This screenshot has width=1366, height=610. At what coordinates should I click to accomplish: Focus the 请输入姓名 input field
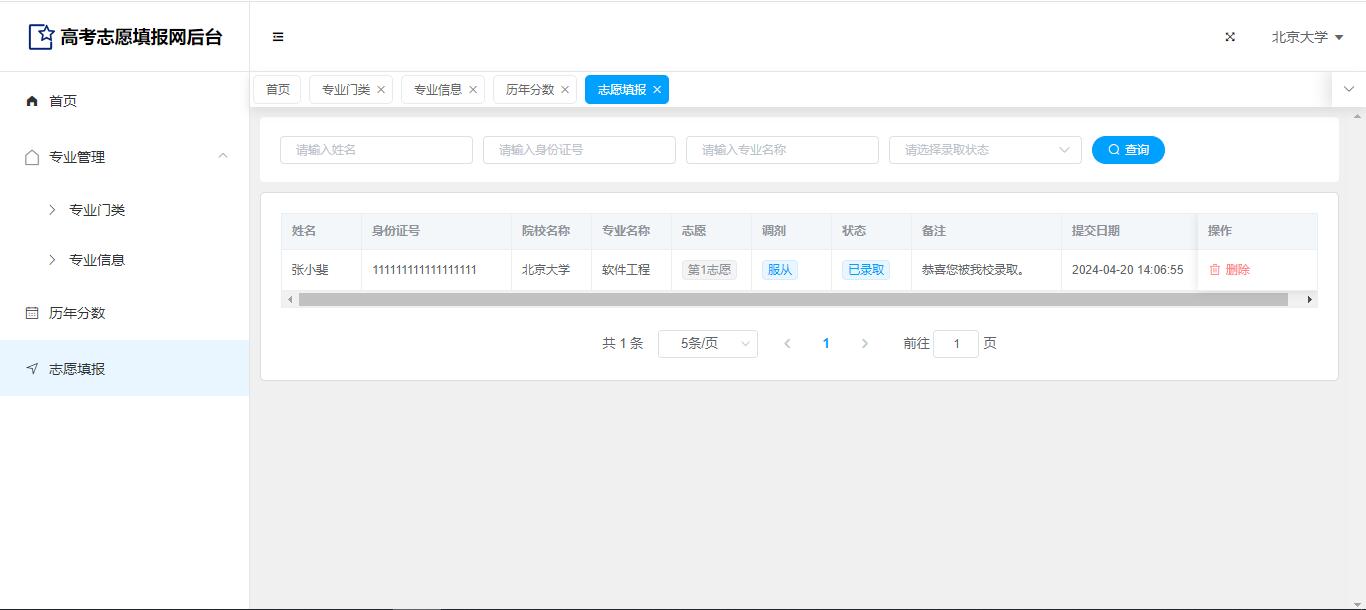tap(376, 150)
